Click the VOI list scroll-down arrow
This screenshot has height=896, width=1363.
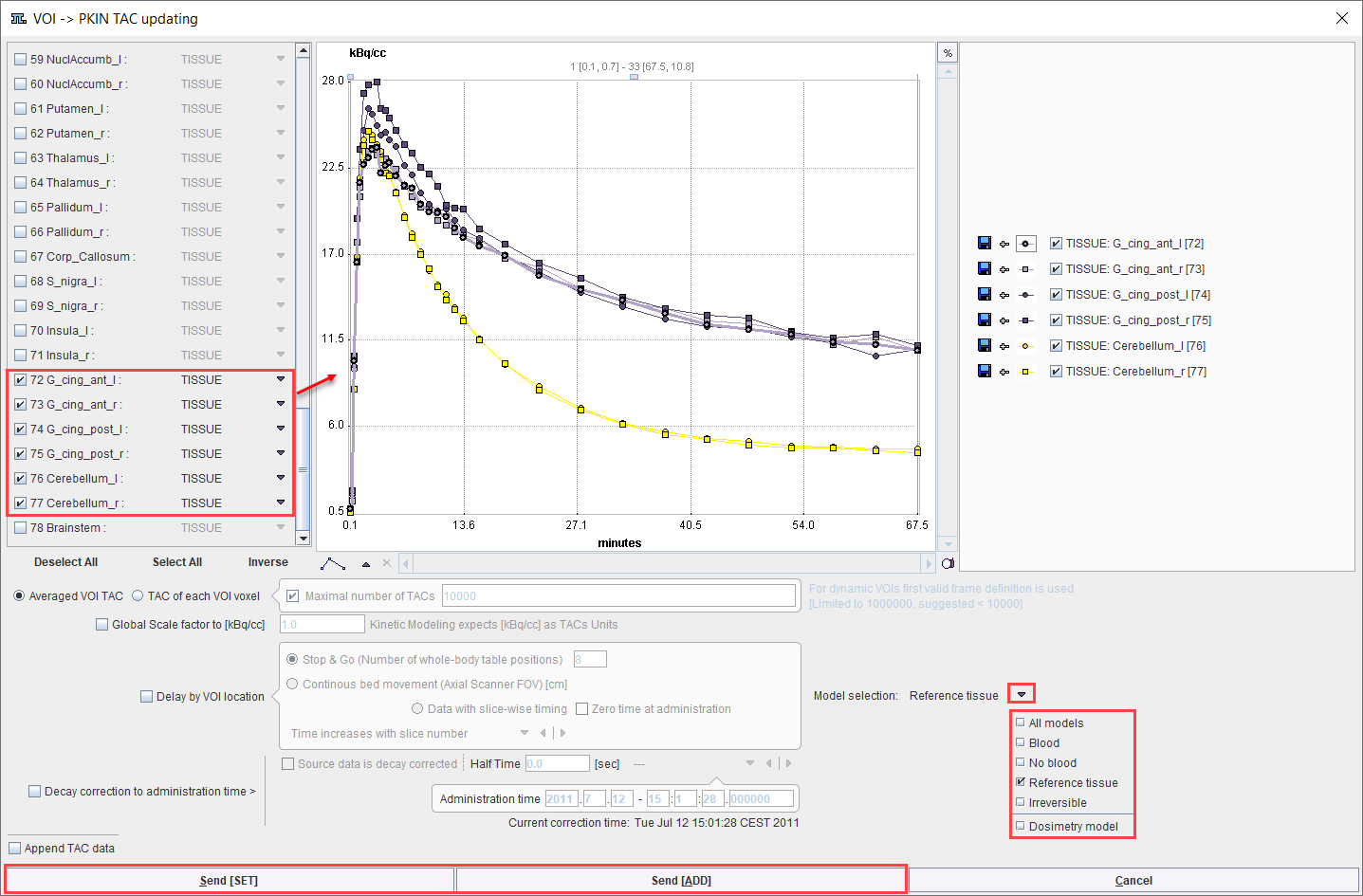304,539
